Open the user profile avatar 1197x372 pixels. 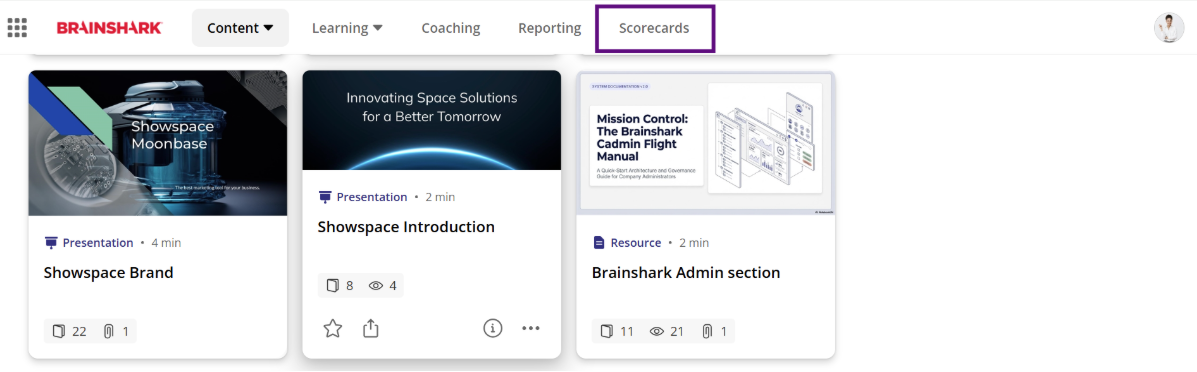pyautogui.click(x=1169, y=28)
